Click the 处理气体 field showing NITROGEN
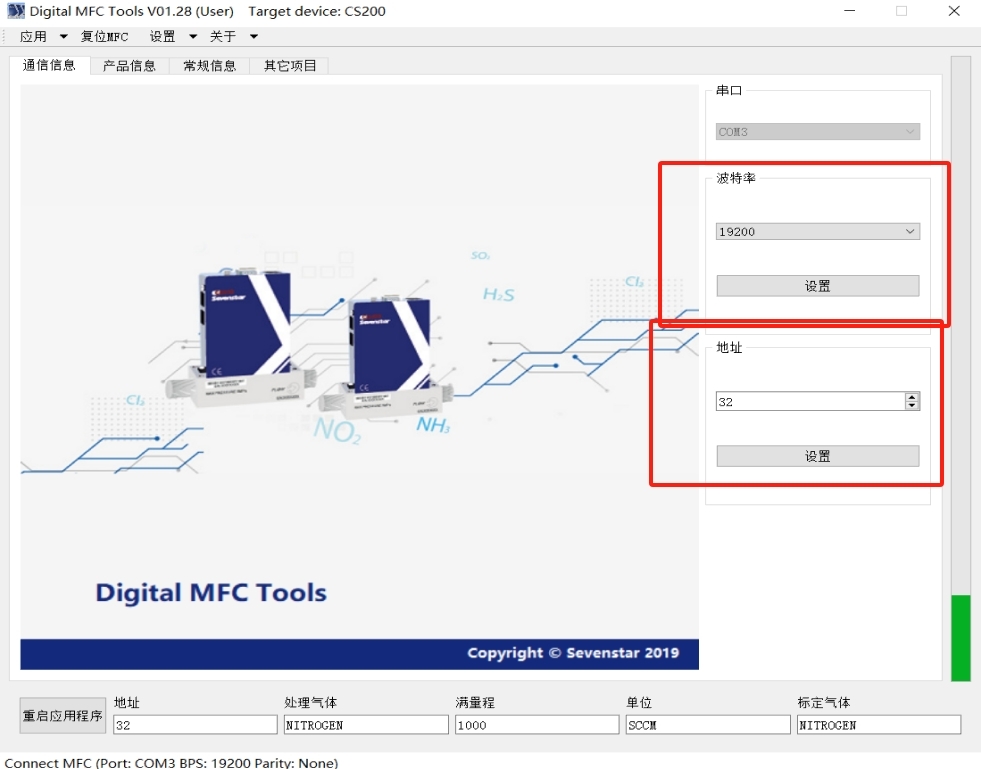The image size is (981, 769). [x=365, y=725]
